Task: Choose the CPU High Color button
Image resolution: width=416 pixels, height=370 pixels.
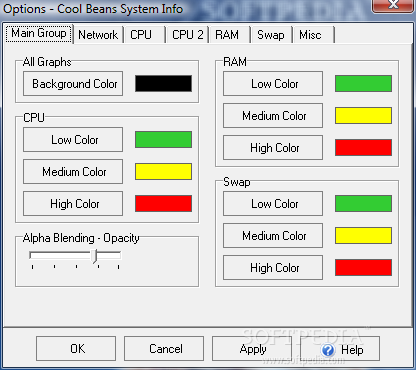Action: tap(73, 204)
